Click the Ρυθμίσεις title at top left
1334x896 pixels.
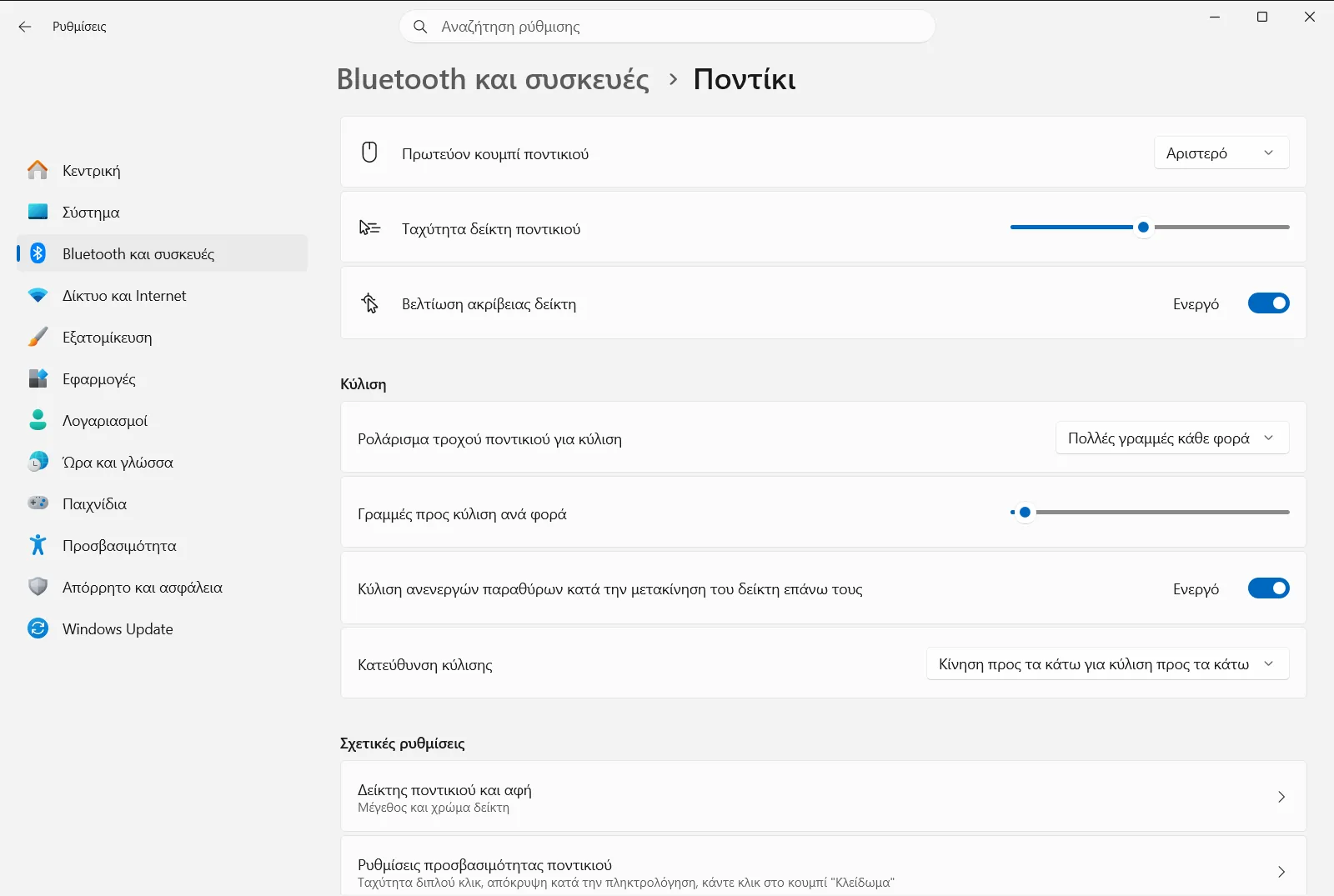coord(79,27)
